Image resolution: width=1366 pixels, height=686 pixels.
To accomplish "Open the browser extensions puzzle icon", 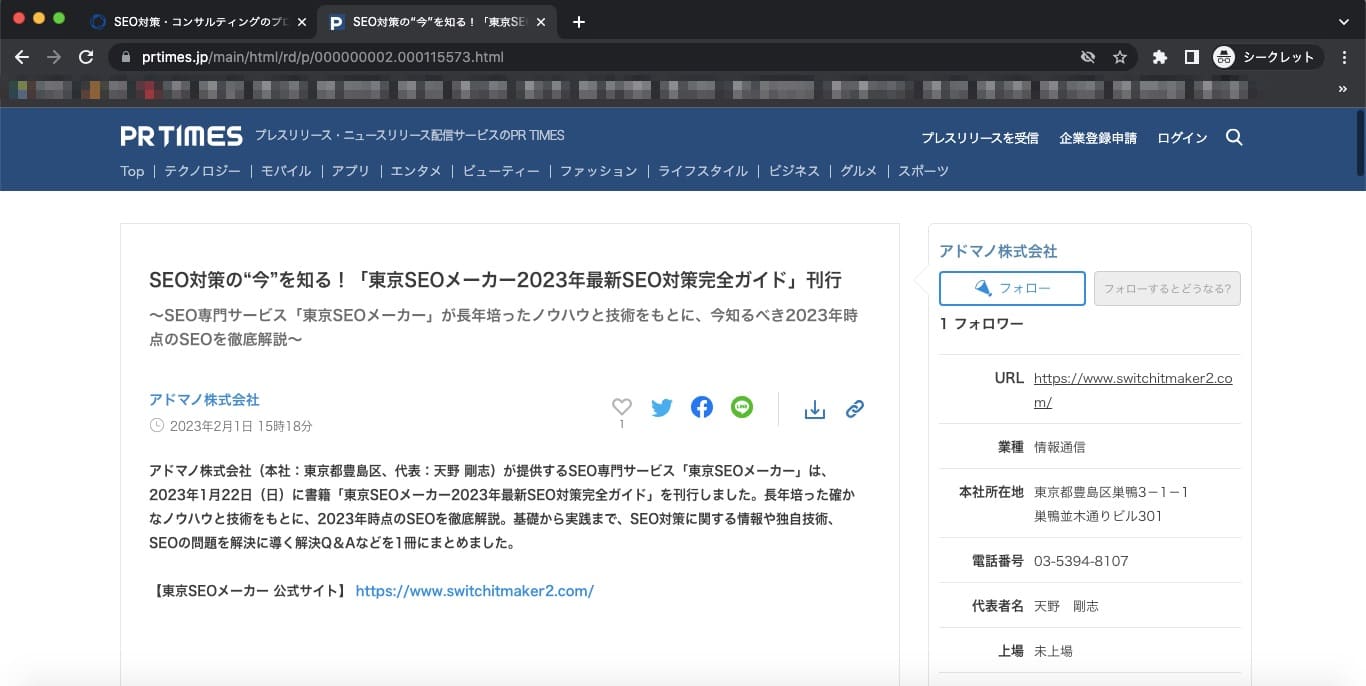I will [1160, 57].
